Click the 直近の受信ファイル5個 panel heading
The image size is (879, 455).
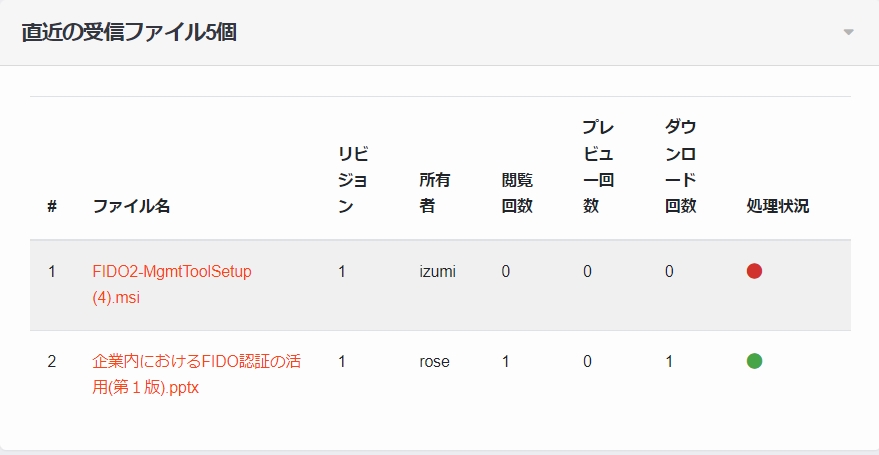click(129, 32)
